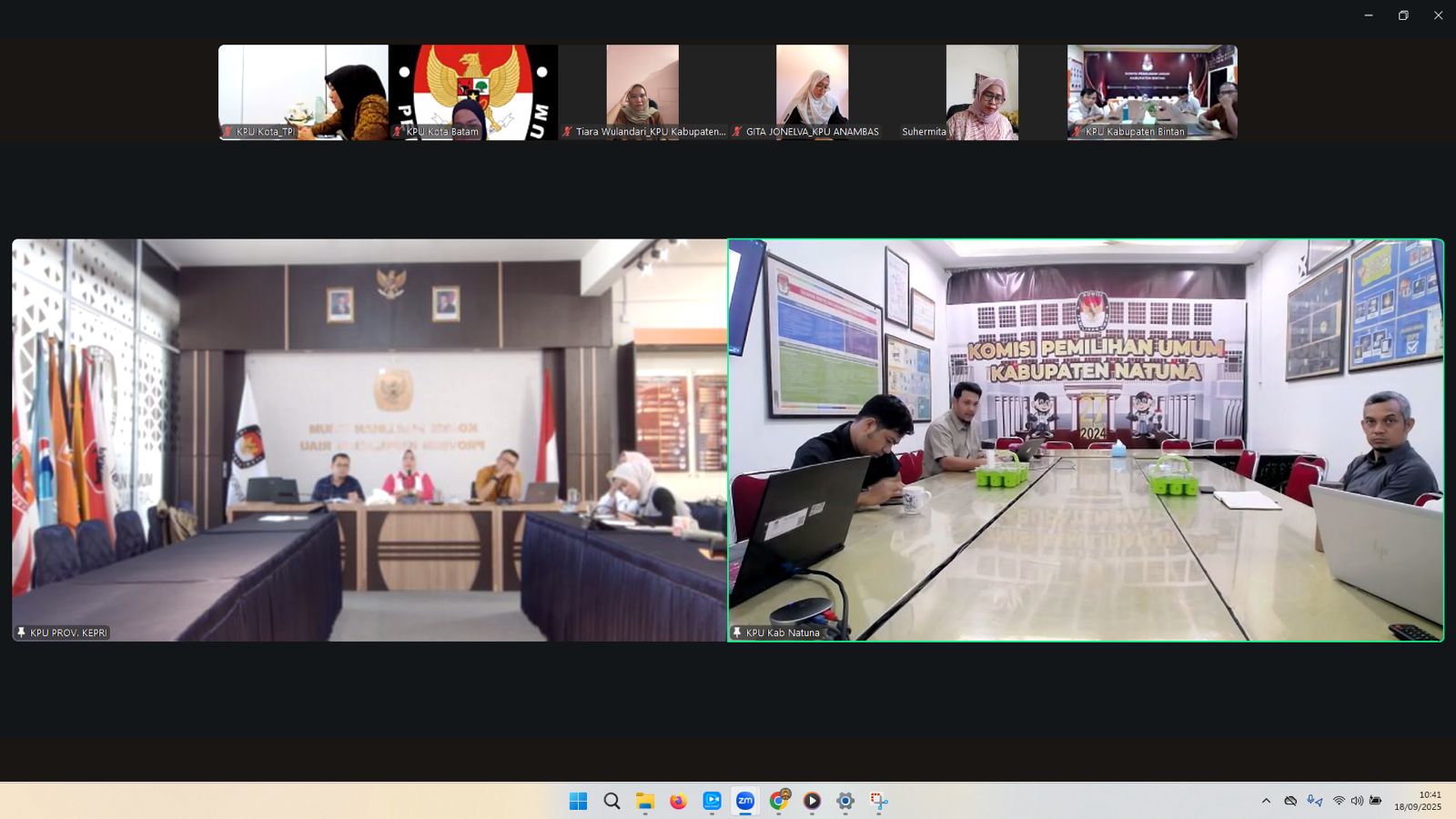Open Google Chrome from the taskbar
This screenshot has width=1456, height=819.
(x=779, y=801)
